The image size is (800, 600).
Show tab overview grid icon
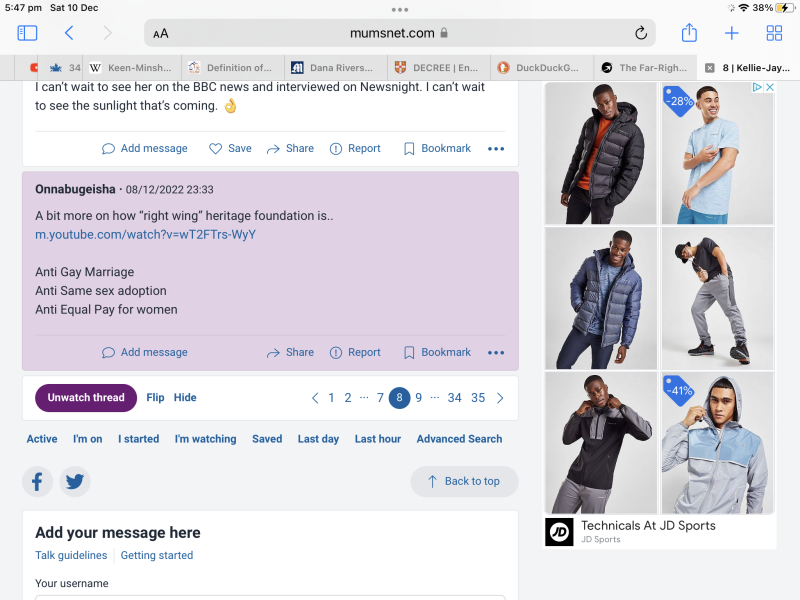coord(774,33)
